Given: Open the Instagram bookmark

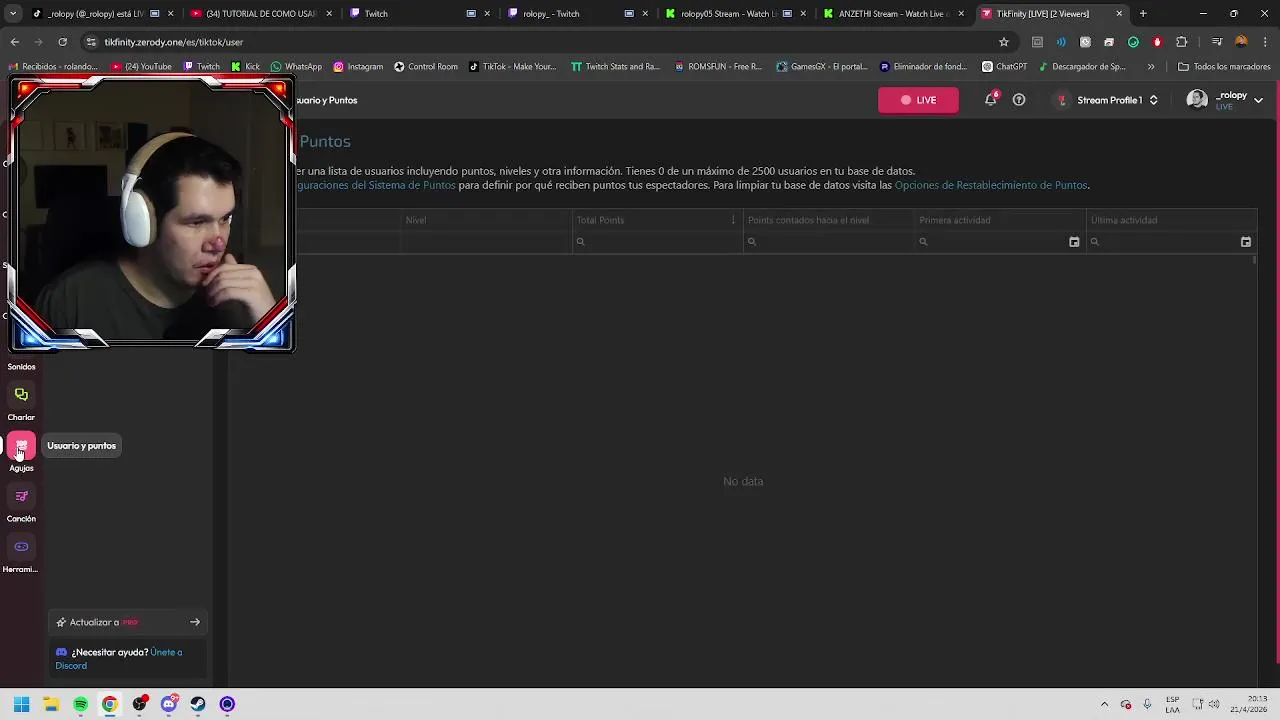Looking at the screenshot, I should point(358,67).
